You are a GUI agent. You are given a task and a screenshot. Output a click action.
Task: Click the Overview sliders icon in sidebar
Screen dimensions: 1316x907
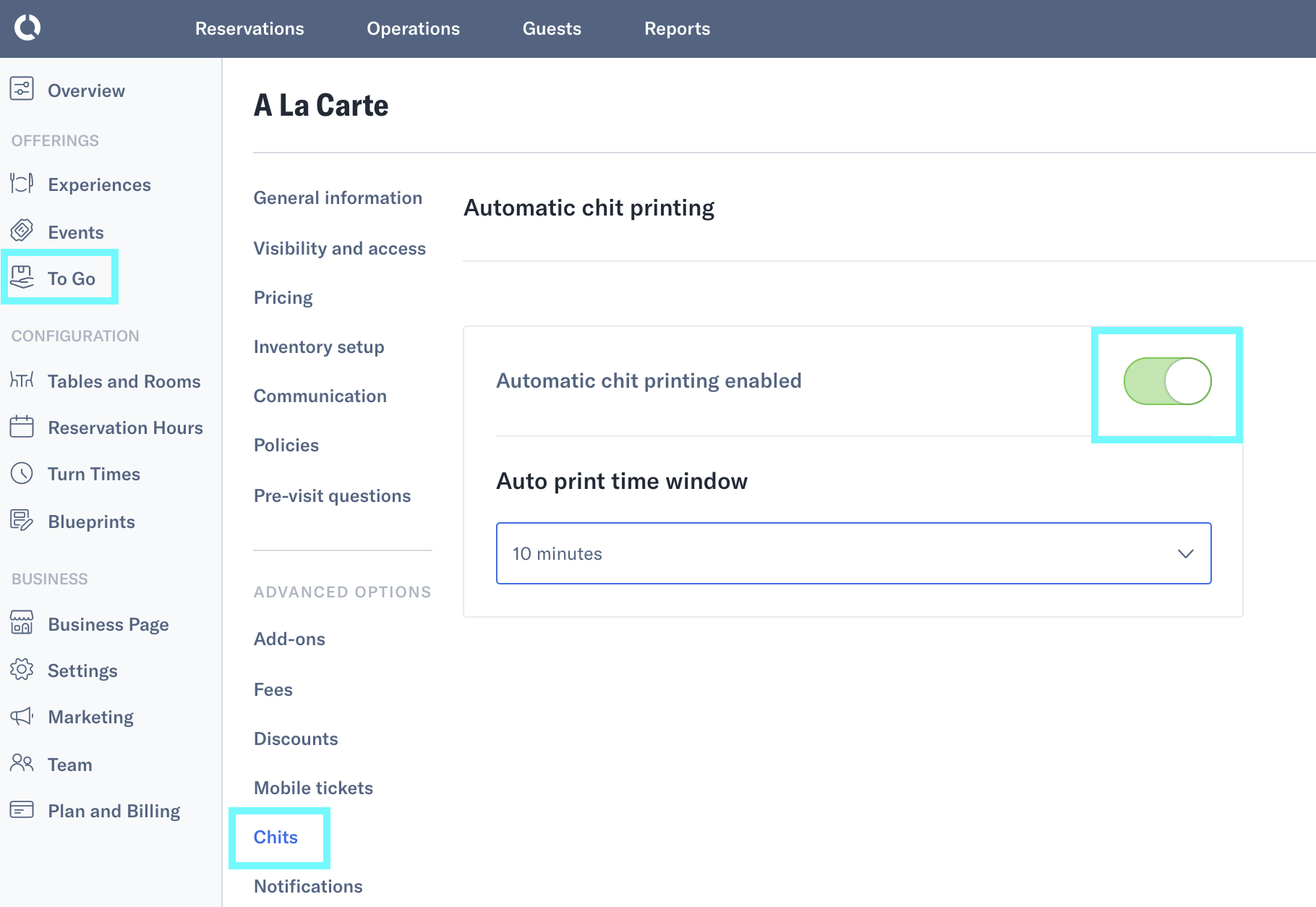[x=22, y=90]
